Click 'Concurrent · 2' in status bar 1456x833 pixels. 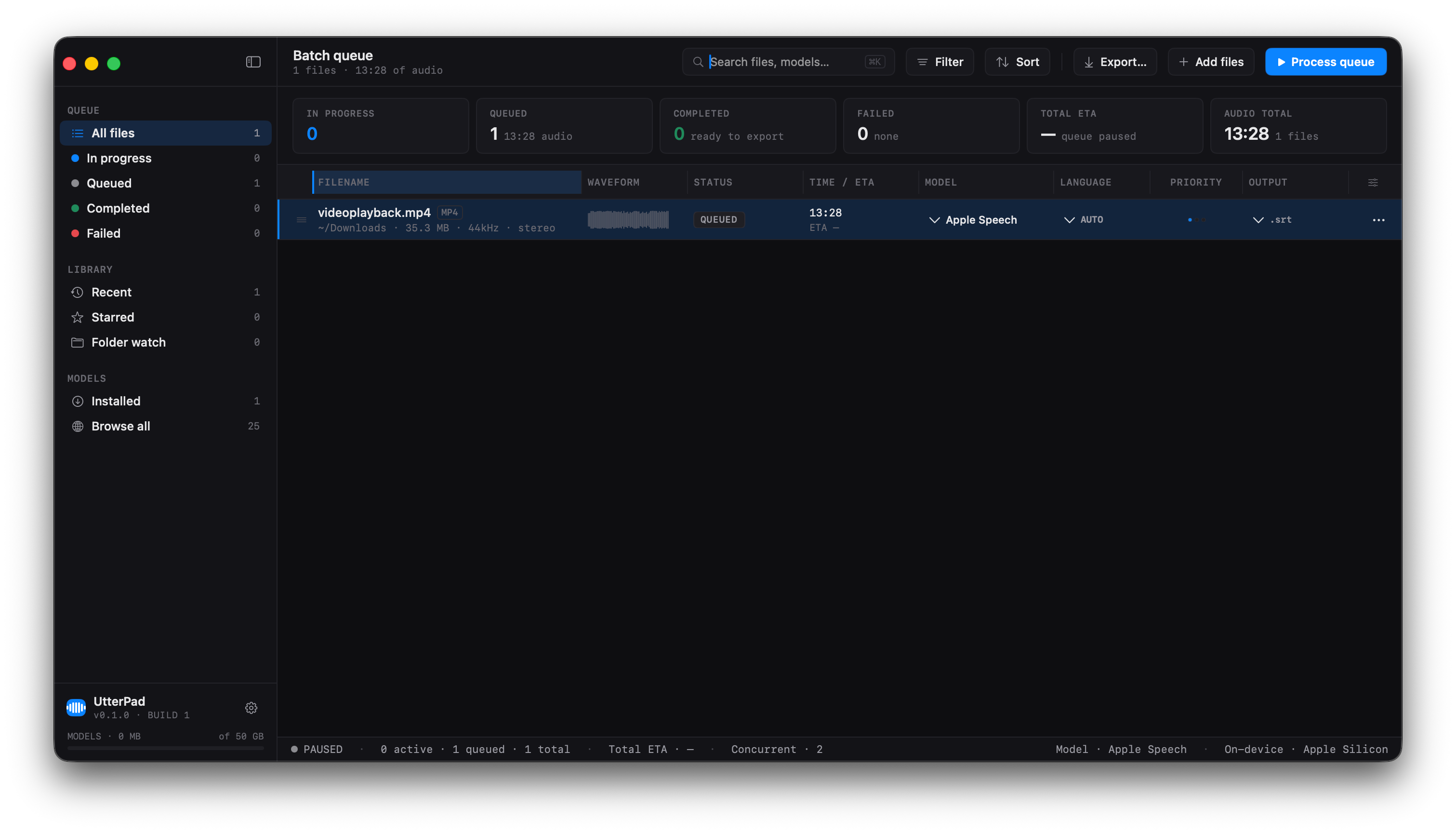tap(776, 749)
